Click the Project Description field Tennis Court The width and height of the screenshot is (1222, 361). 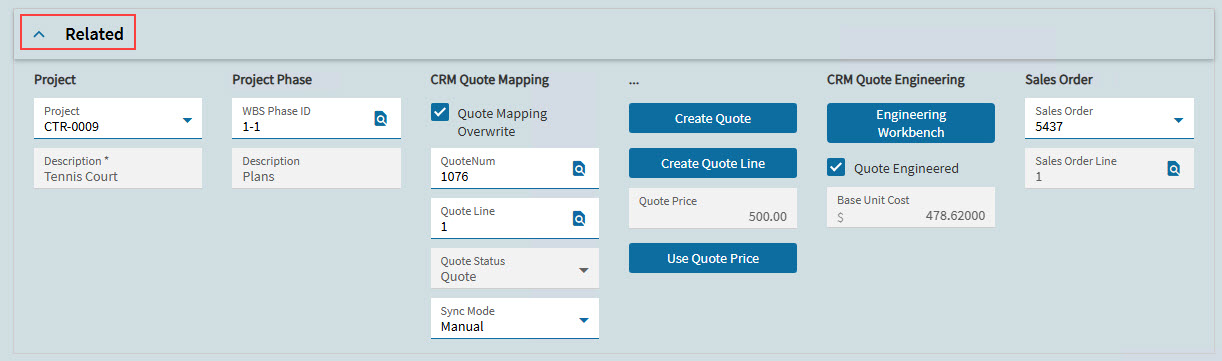[x=118, y=168]
